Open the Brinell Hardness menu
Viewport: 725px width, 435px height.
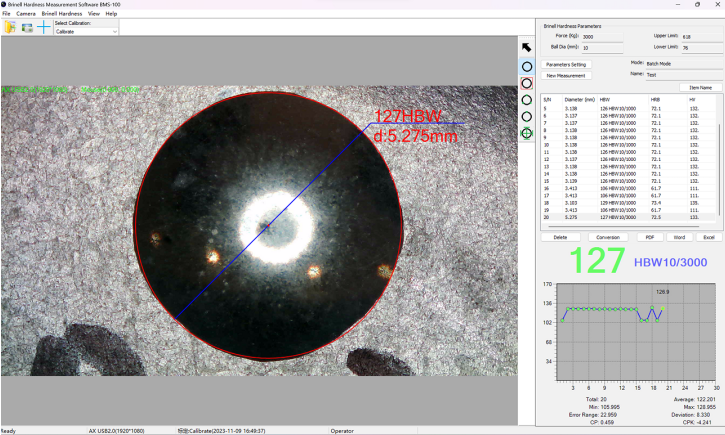pos(62,14)
